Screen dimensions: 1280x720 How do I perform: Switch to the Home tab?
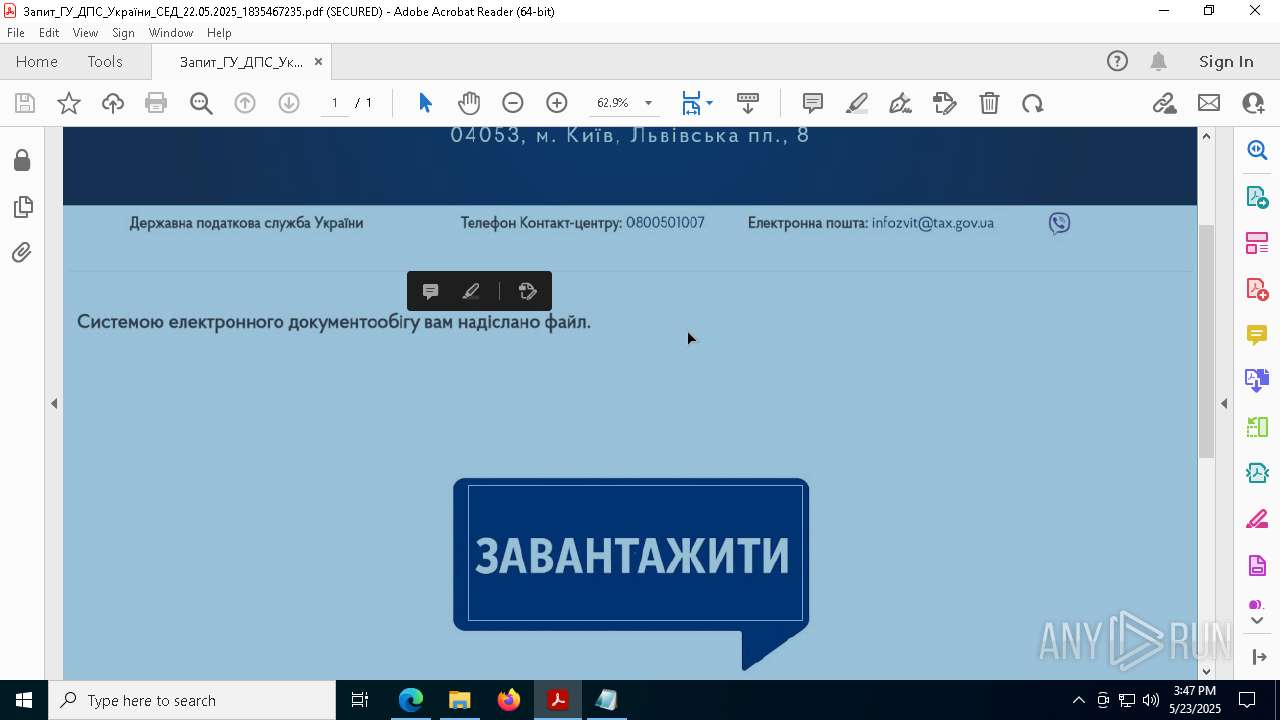coord(37,61)
